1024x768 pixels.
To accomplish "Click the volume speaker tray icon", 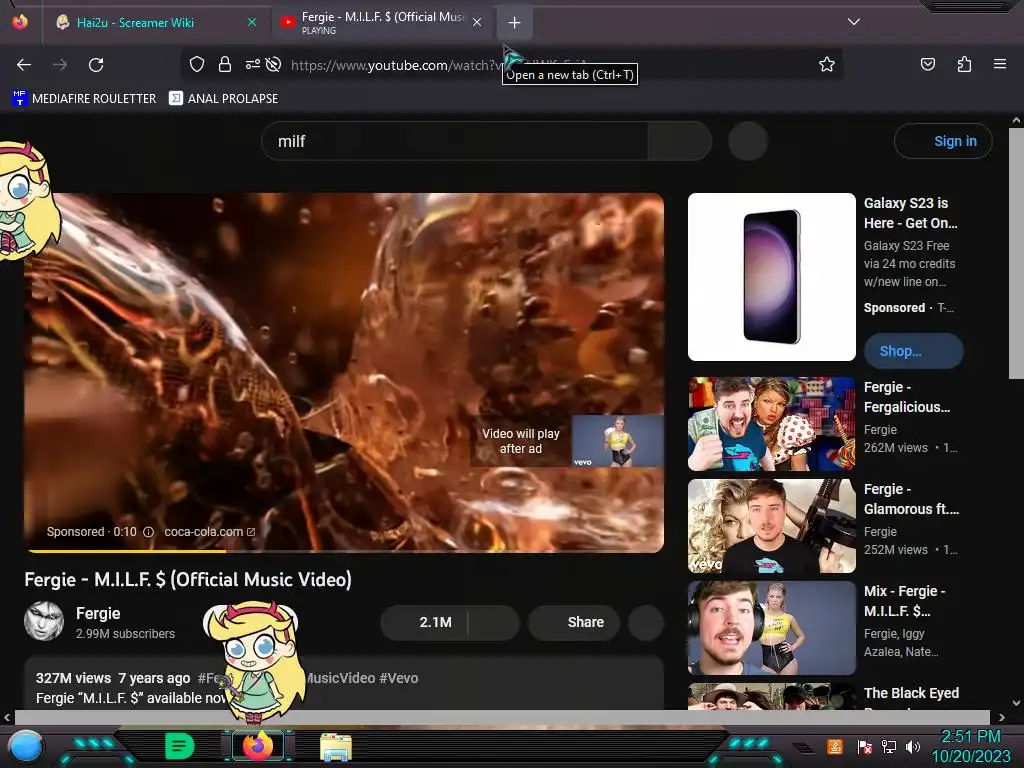I will pos(912,747).
